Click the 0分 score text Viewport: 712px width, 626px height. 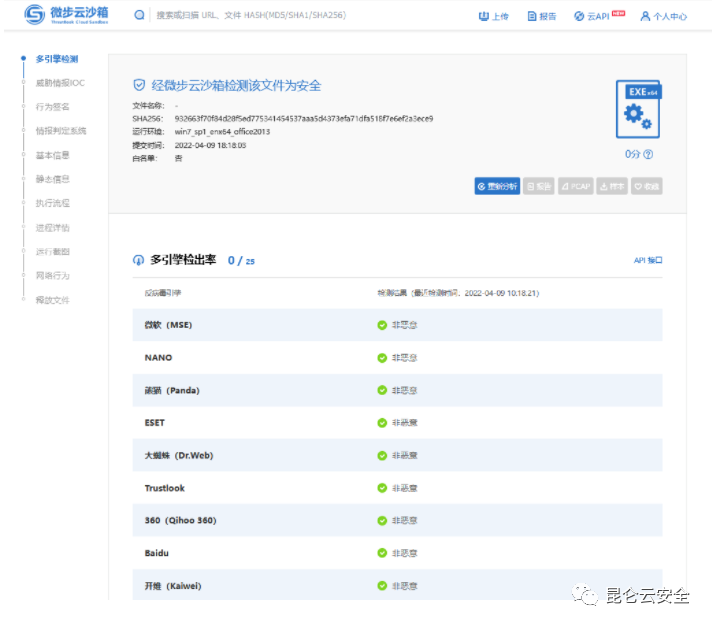[633, 154]
